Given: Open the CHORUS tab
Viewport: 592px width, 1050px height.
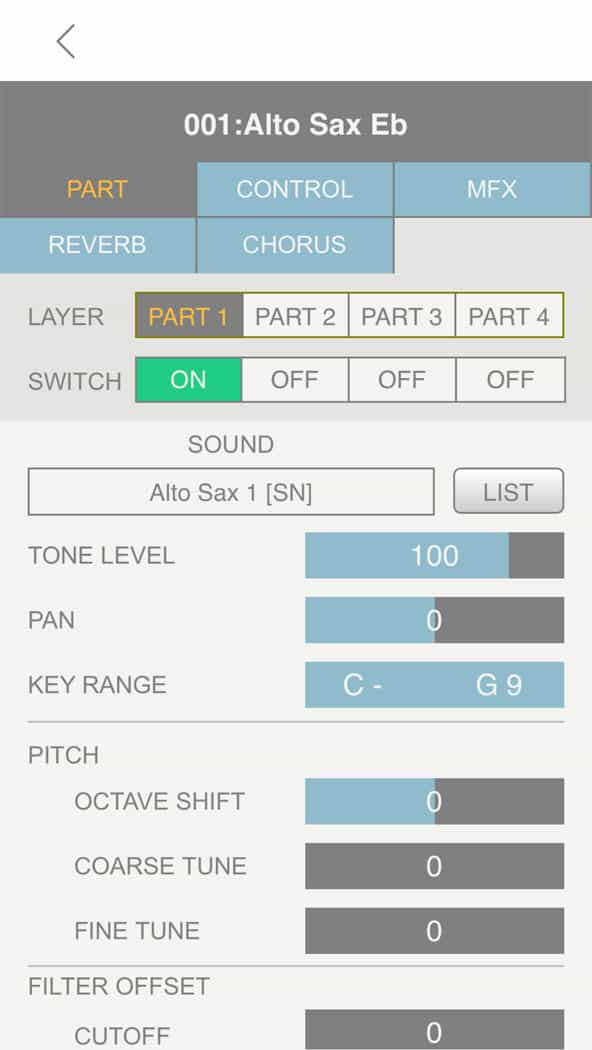Looking at the screenshot, I should (x=295, y=245).
